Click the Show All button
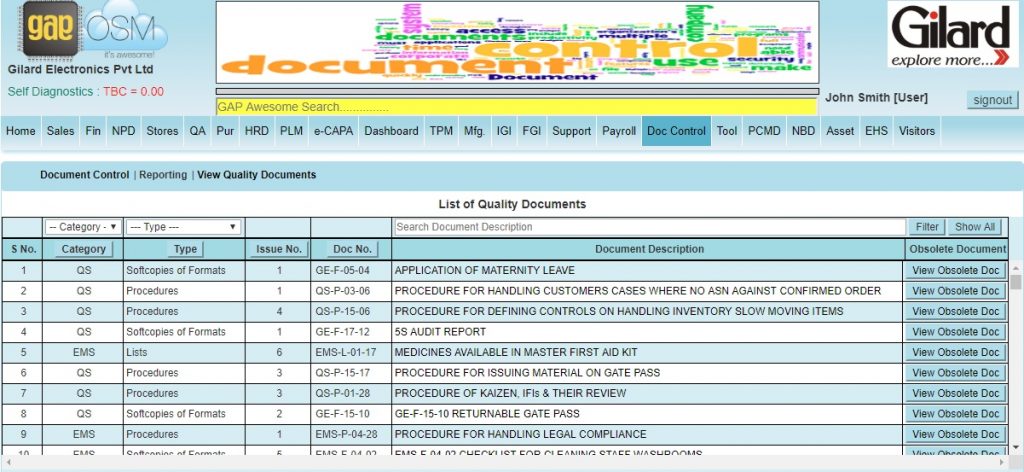This screenshot has width=1024, height=472. click(x=974, y=227)
